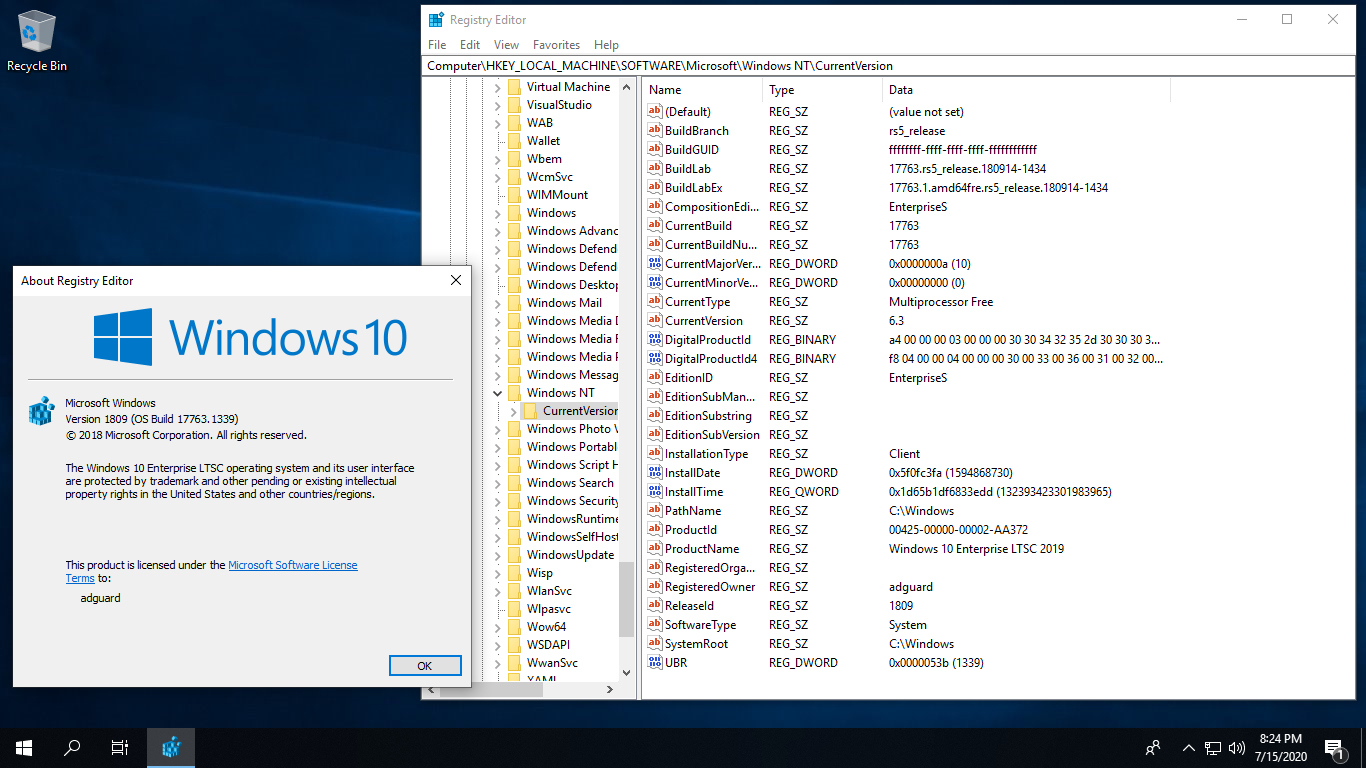Select the Windows Mail key in tree

coord(564,303)
